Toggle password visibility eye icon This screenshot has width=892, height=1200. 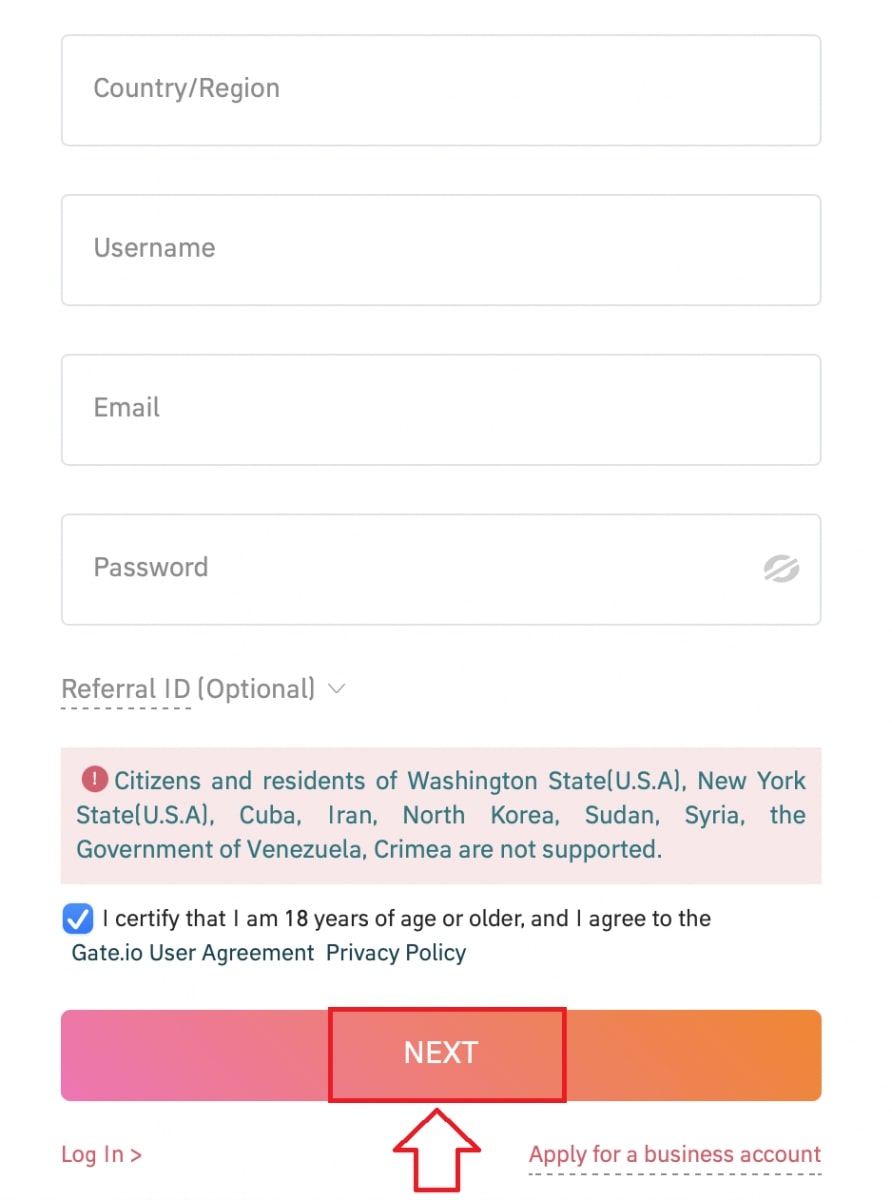tap(780, 569)
